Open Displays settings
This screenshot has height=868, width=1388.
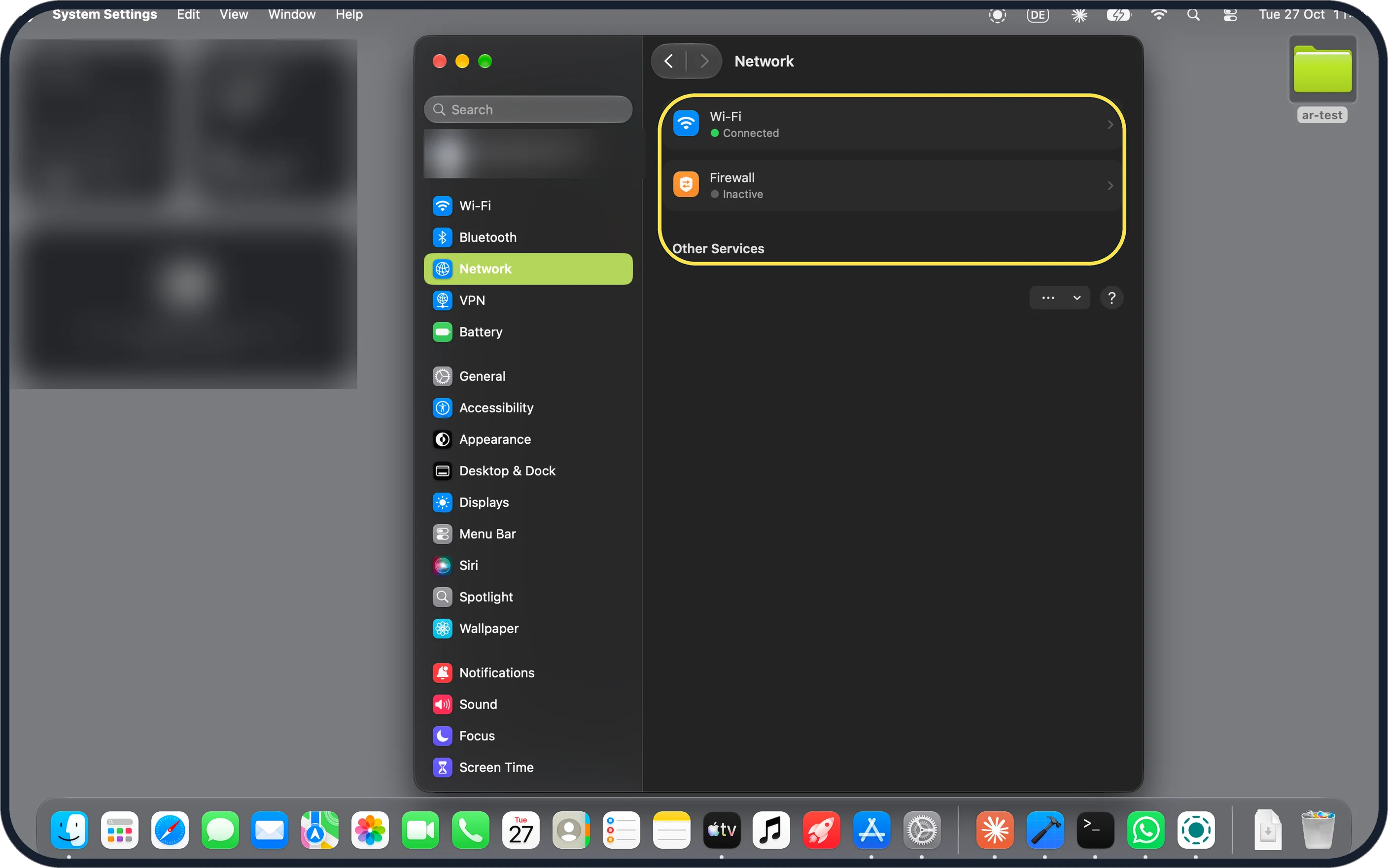click(528, 502)
